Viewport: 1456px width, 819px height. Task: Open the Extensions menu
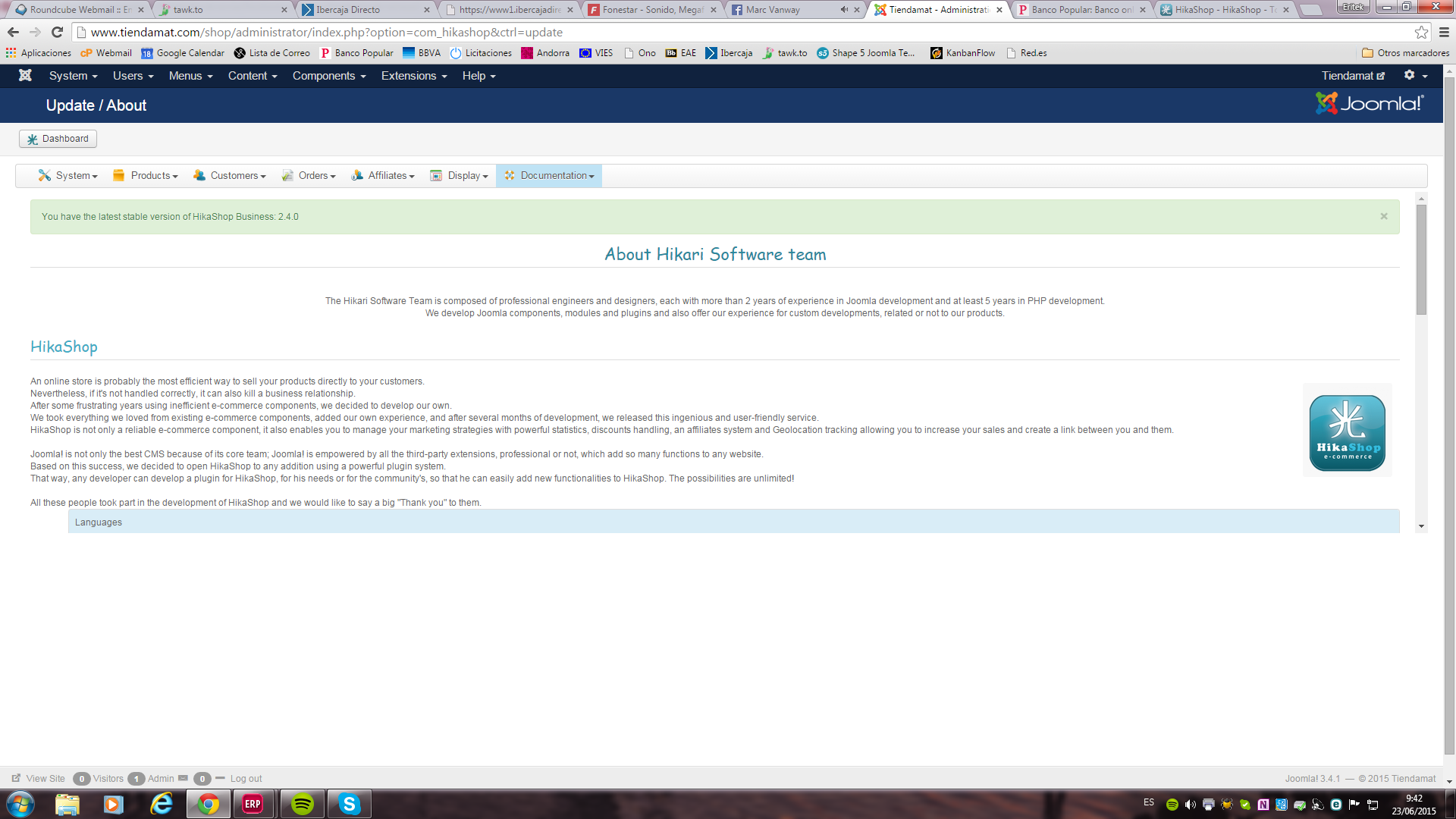[414, 76]
